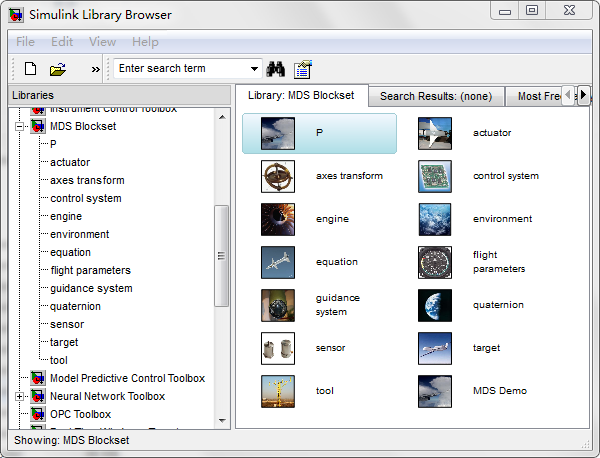Click the libraries scrollbar up arrow
Viewport: 600px width, 458px height.
222,117
